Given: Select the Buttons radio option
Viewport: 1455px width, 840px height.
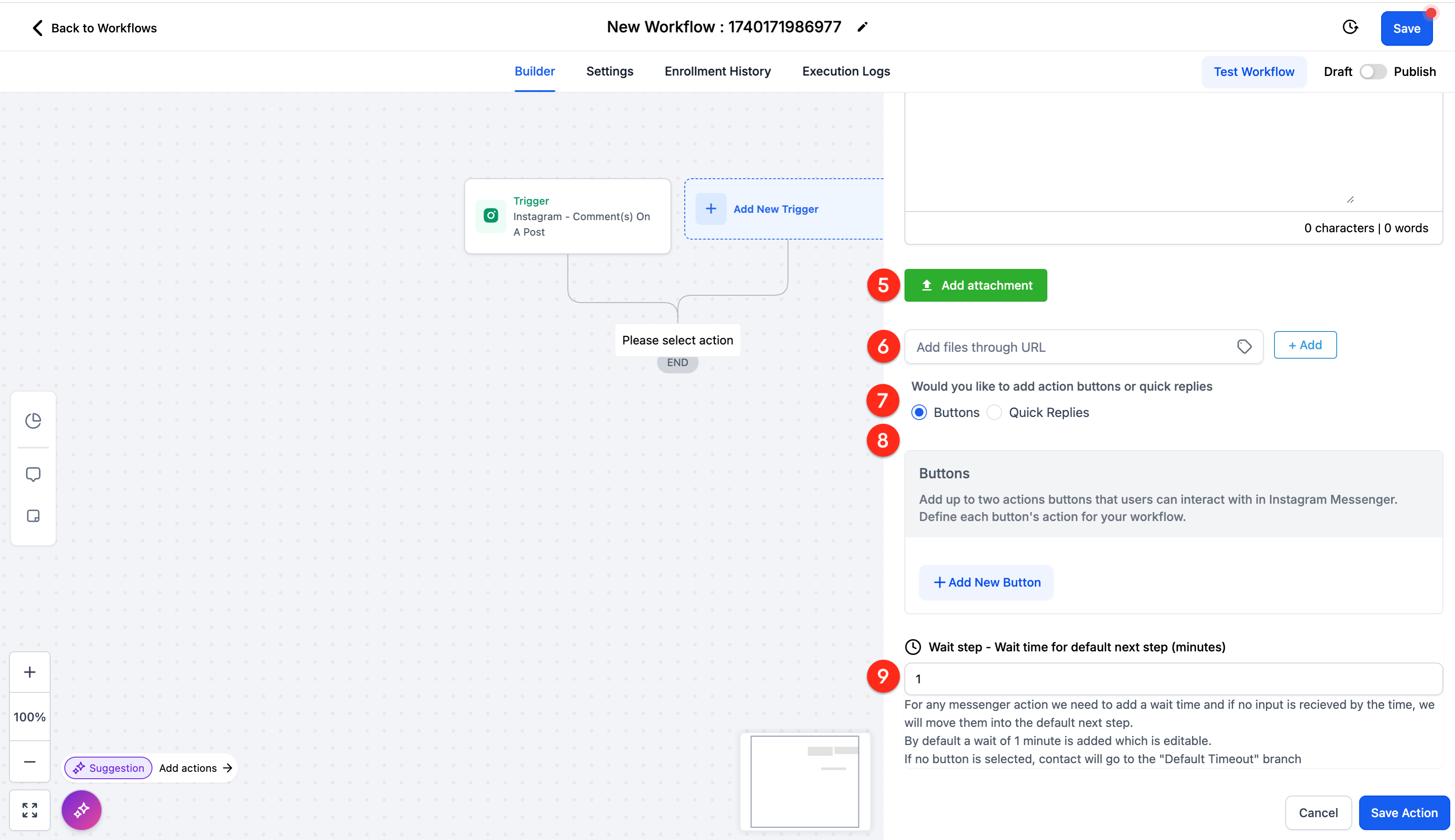Looking at the screenshot, I should (x=919, y=413).
